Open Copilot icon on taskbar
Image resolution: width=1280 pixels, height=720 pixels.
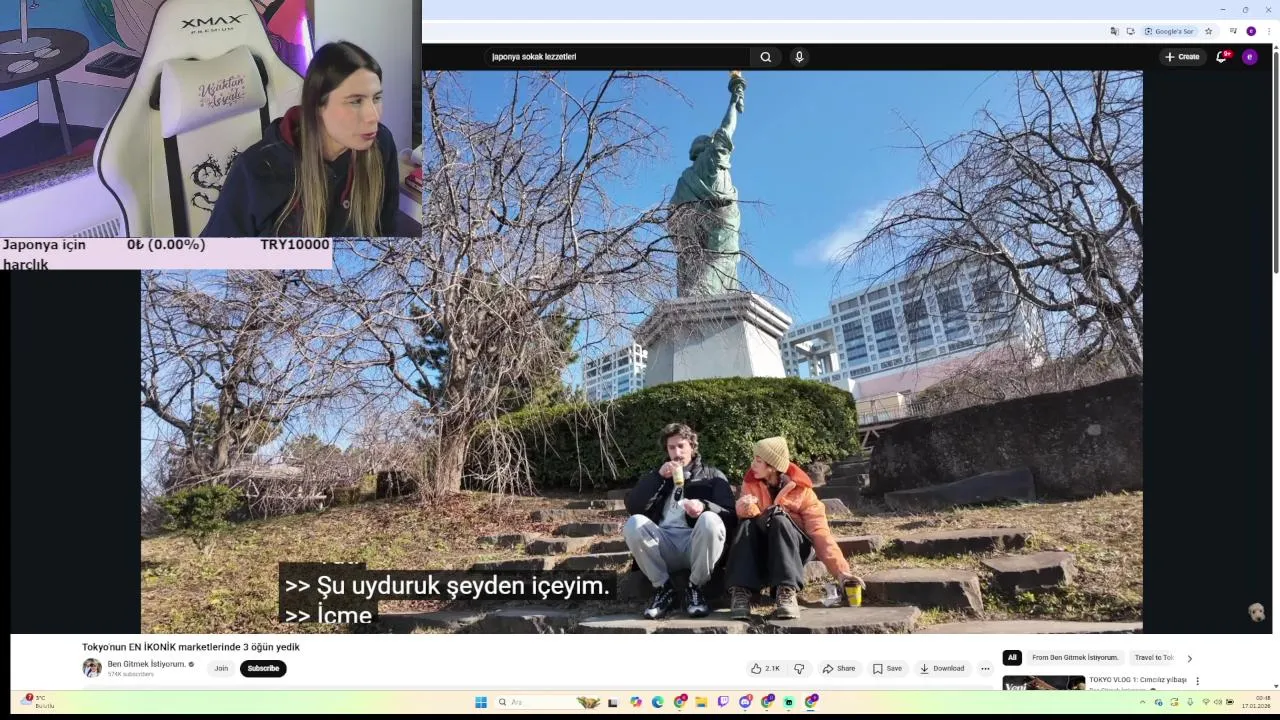[x=635, y=702]
